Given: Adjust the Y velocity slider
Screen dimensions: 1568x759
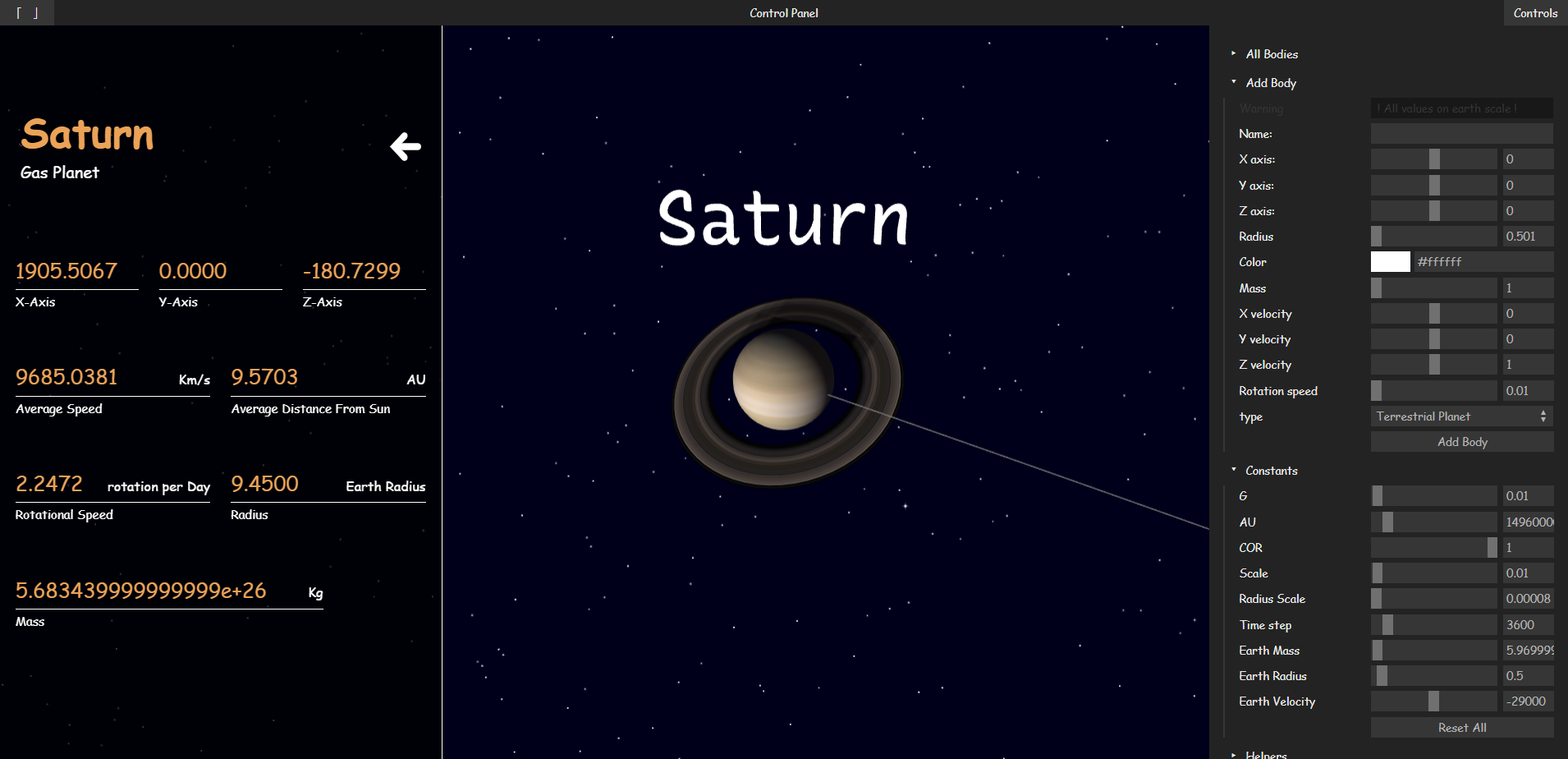Looking at the screenshot, I should point(1434,339).
